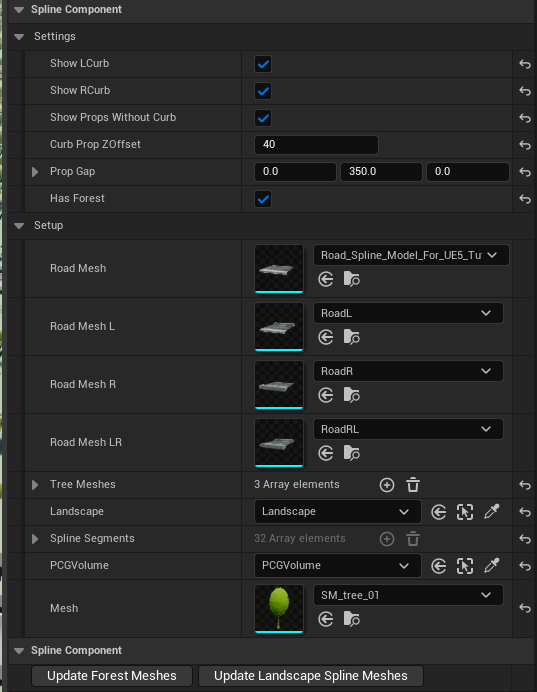Reset PCGVolume property to default
The height and width of the screenshot is (692, 537).
pos(525,566)
